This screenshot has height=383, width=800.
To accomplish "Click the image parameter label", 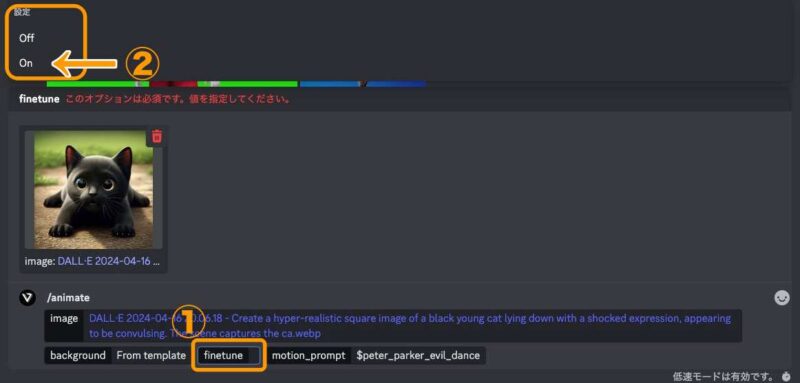I will click(x=64, y=319).
